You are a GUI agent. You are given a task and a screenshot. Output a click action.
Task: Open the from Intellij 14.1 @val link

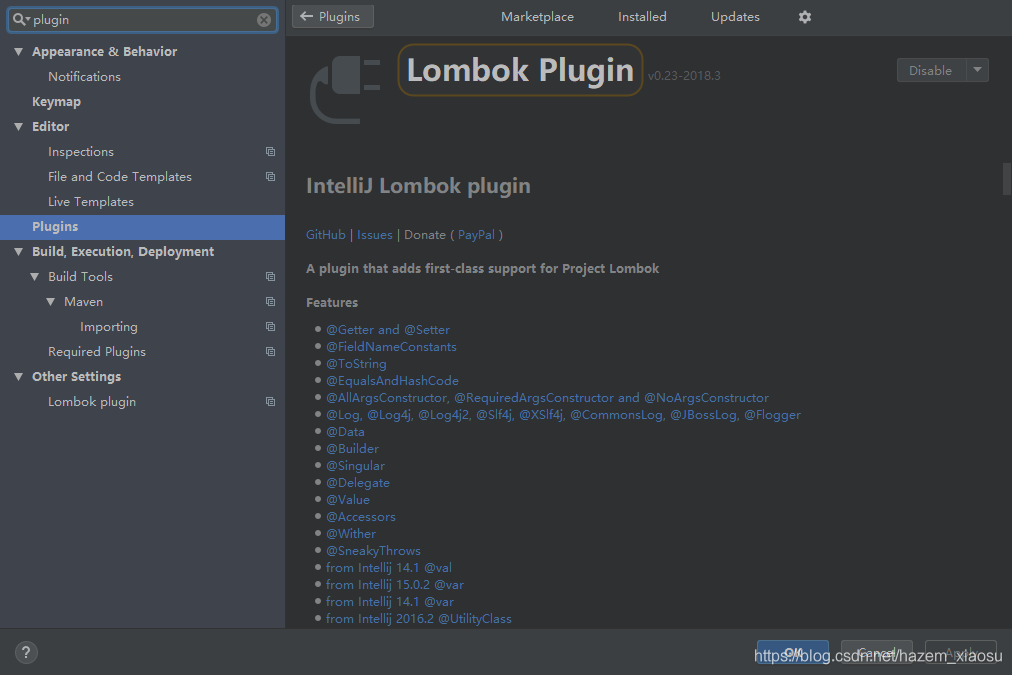click(389, 568)
